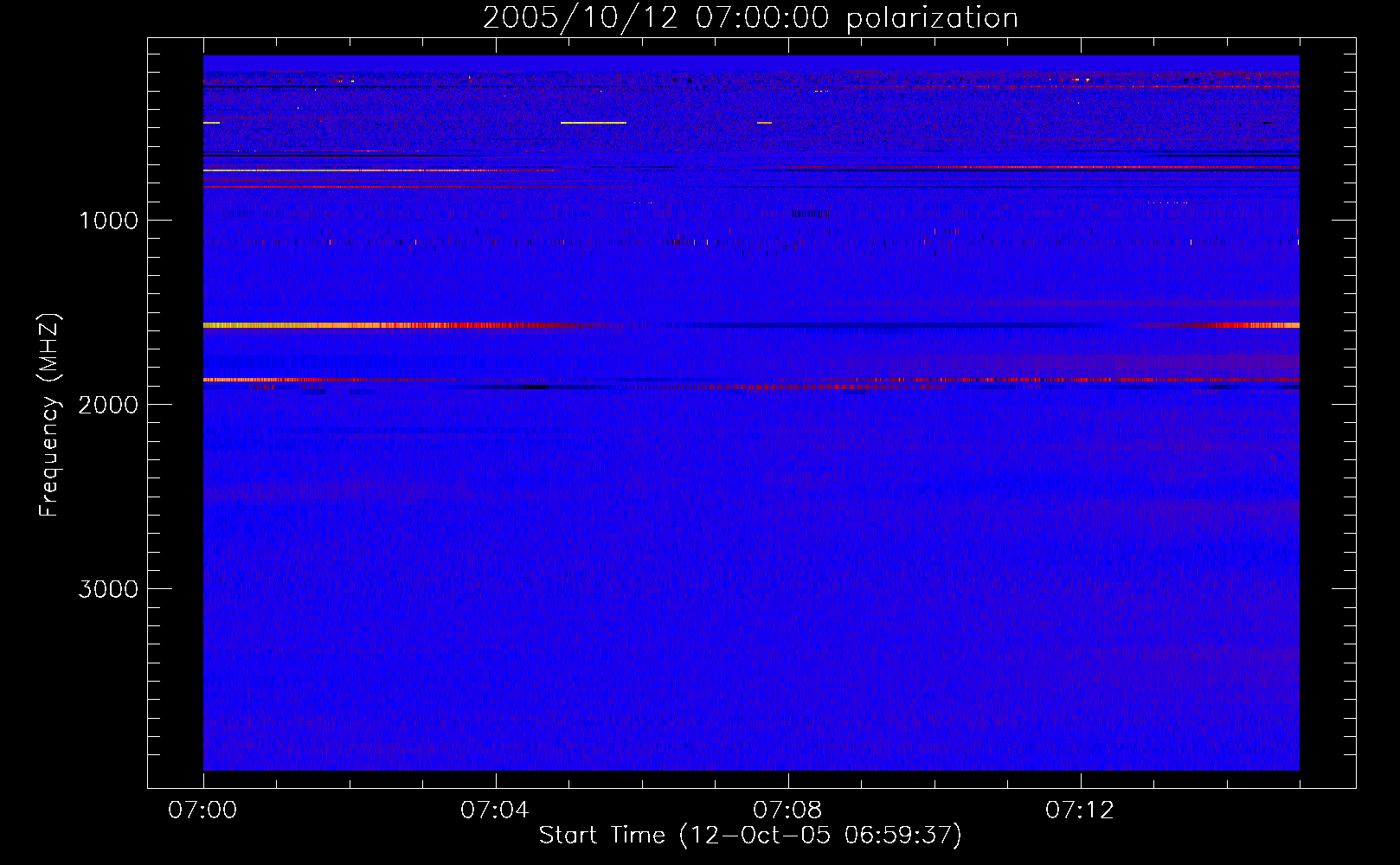Click the short yellow streak near 07:05
Screen dimensions: 1400x865
(x=593, y=123)
